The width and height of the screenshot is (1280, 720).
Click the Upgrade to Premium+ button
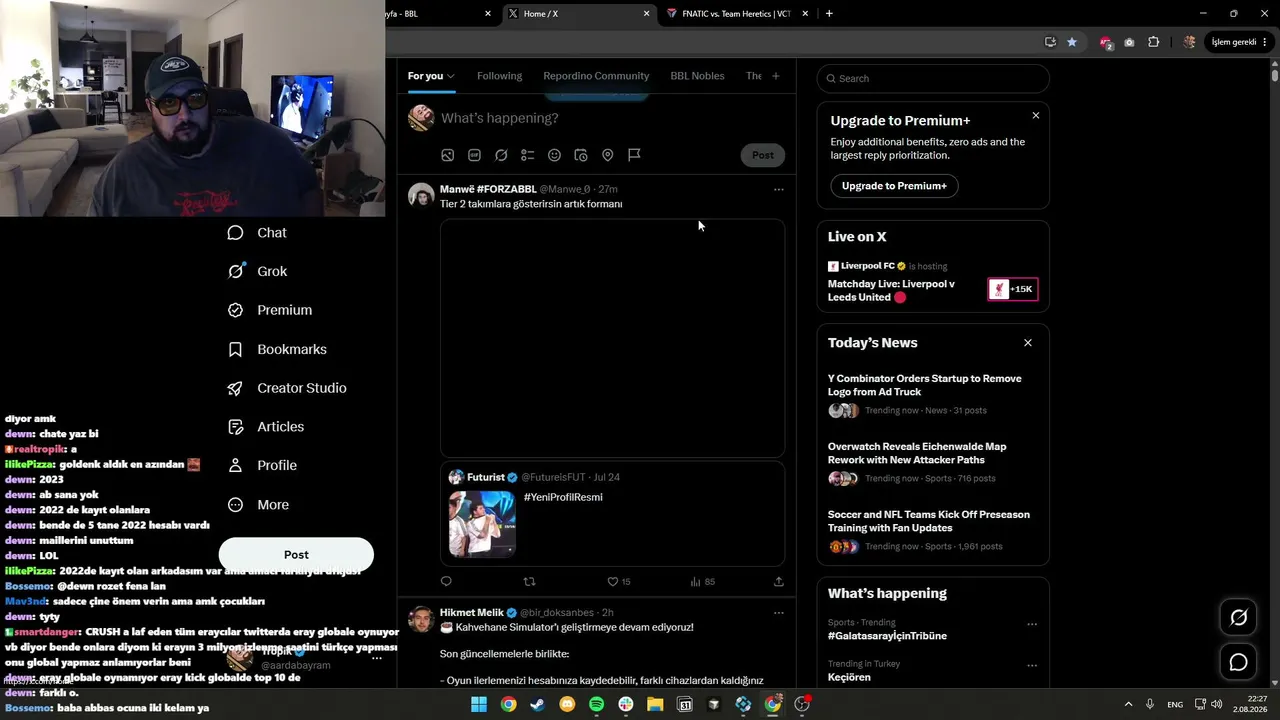894,186
